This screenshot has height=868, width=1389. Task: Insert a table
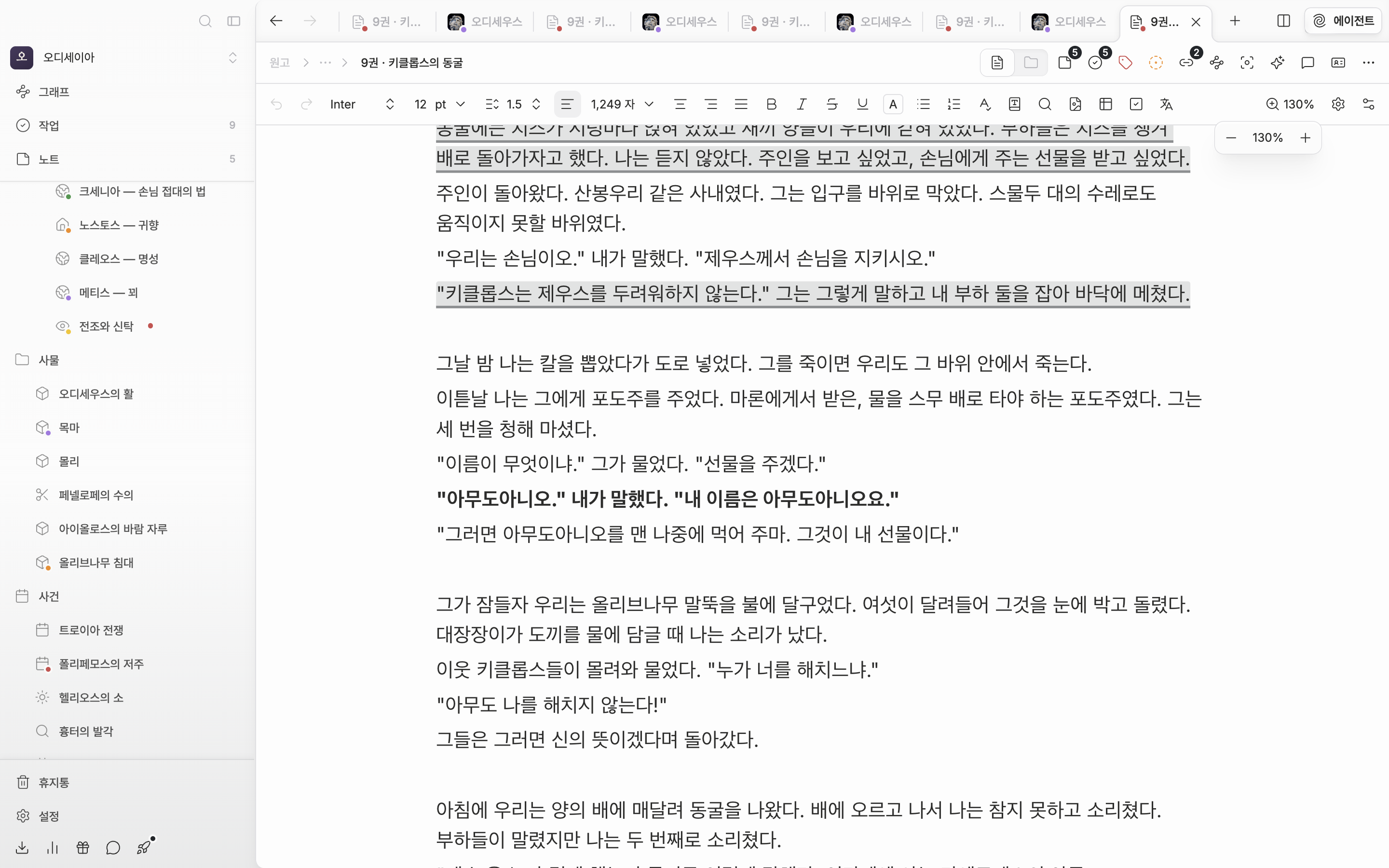(1105, 104)
